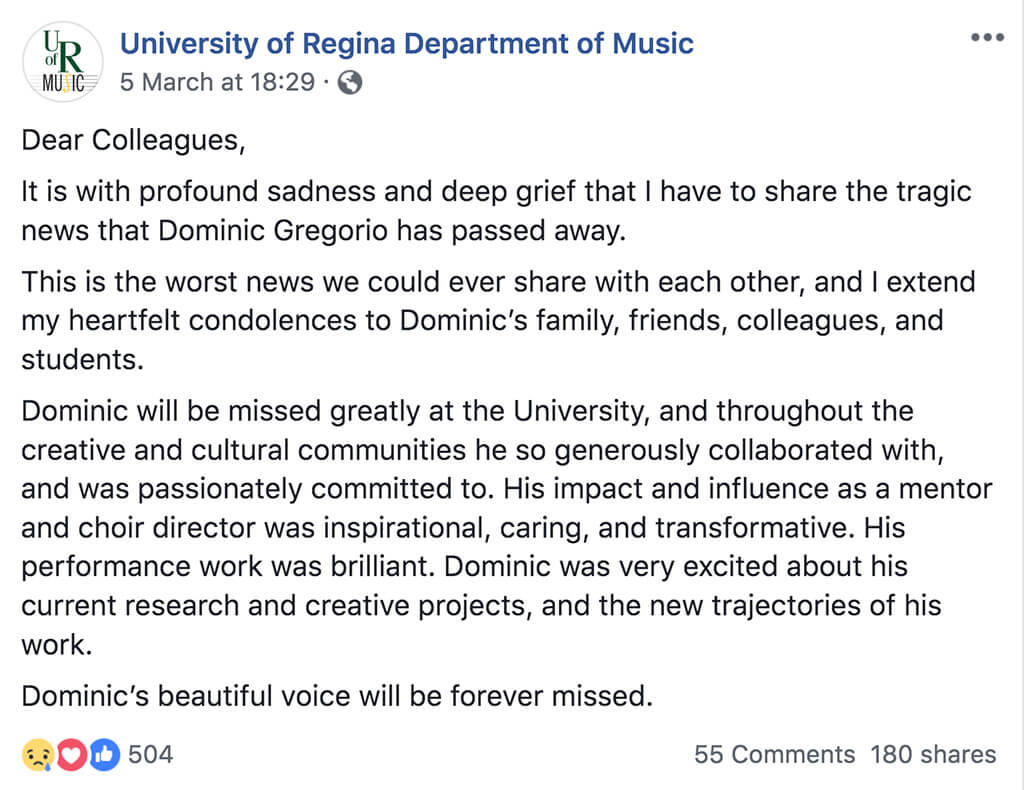Click the sad face reaction icon
The height and width of the screenshot is (790, 1024).
36,754
